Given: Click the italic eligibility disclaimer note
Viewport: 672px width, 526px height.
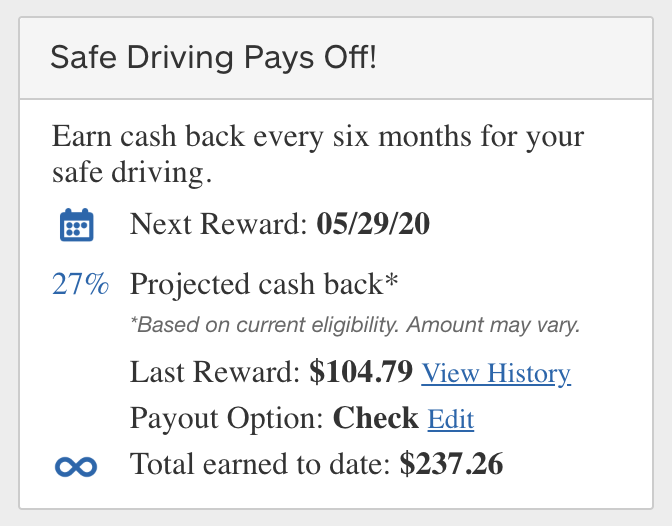Looking at the screenshot, I should 355,326.
